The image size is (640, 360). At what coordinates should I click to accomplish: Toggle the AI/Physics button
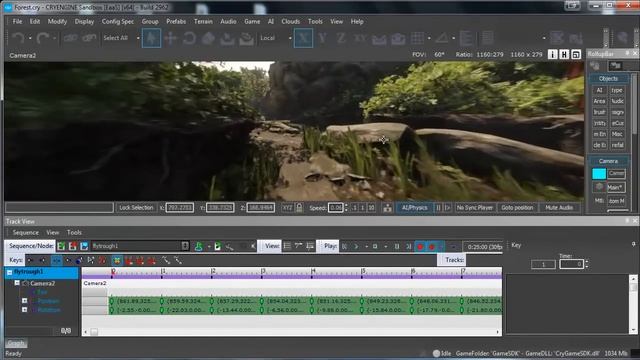415,208
